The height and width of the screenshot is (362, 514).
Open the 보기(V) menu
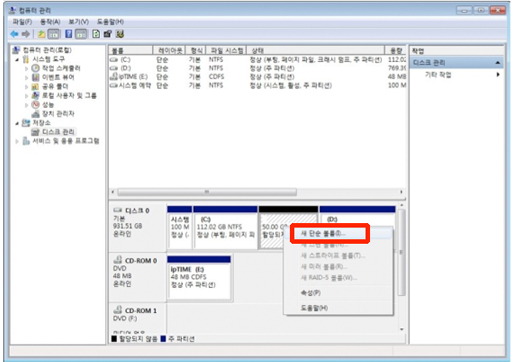78,22
